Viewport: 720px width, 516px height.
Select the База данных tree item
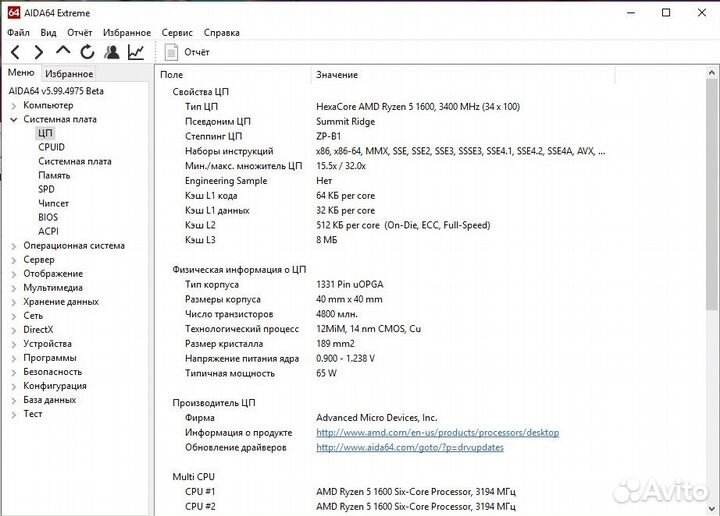point(50,400)
